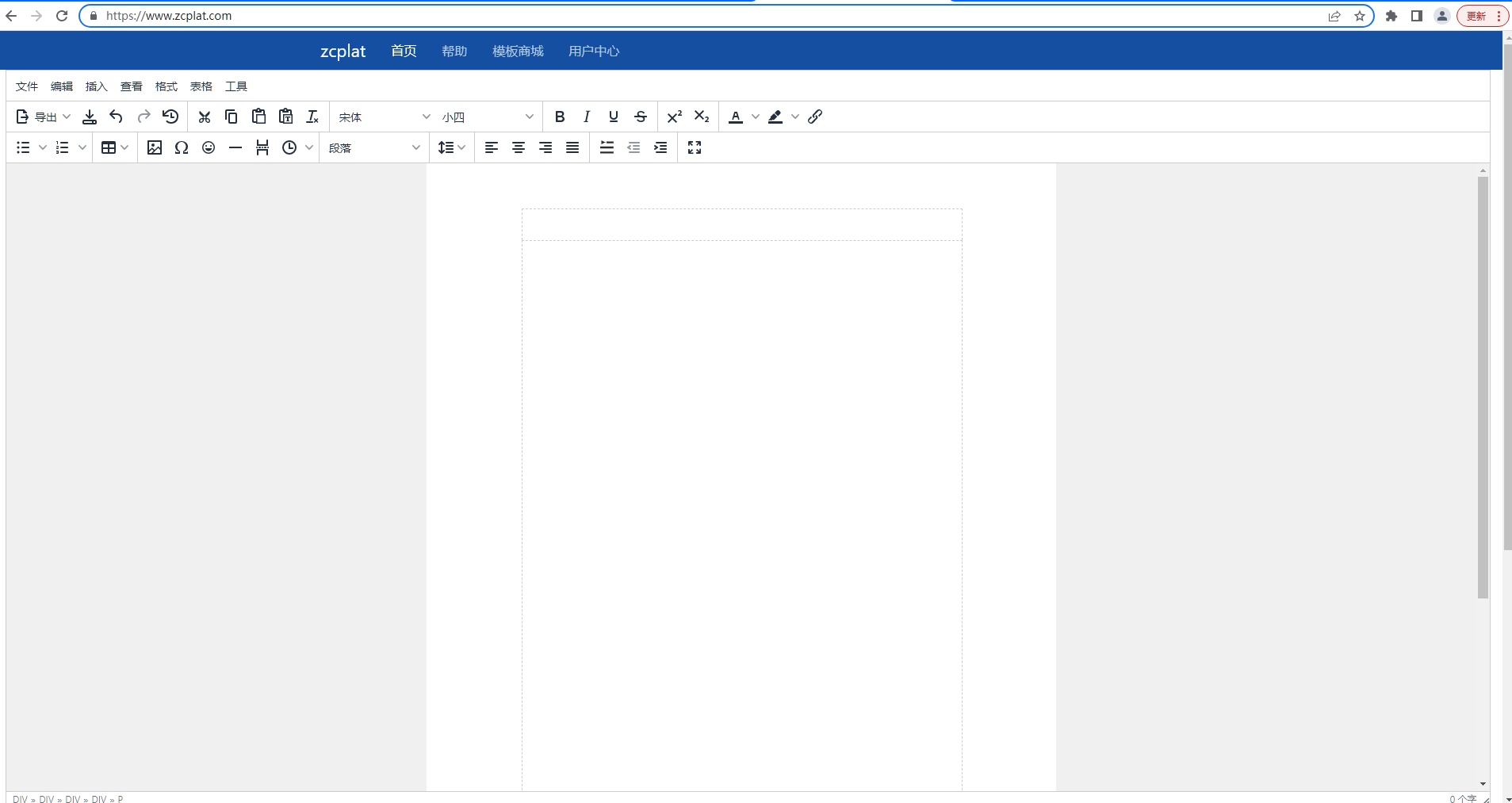The image size is (1512, 803).
Task: Click the paste icon
Action: tap(258, 117)
